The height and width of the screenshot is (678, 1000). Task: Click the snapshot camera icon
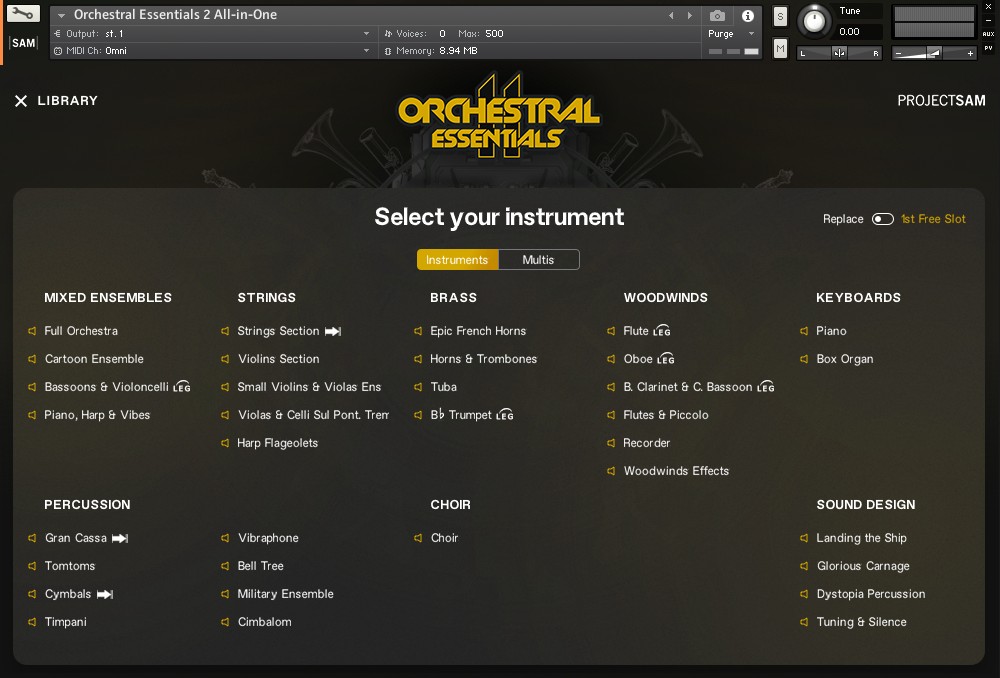coord(717,16)
